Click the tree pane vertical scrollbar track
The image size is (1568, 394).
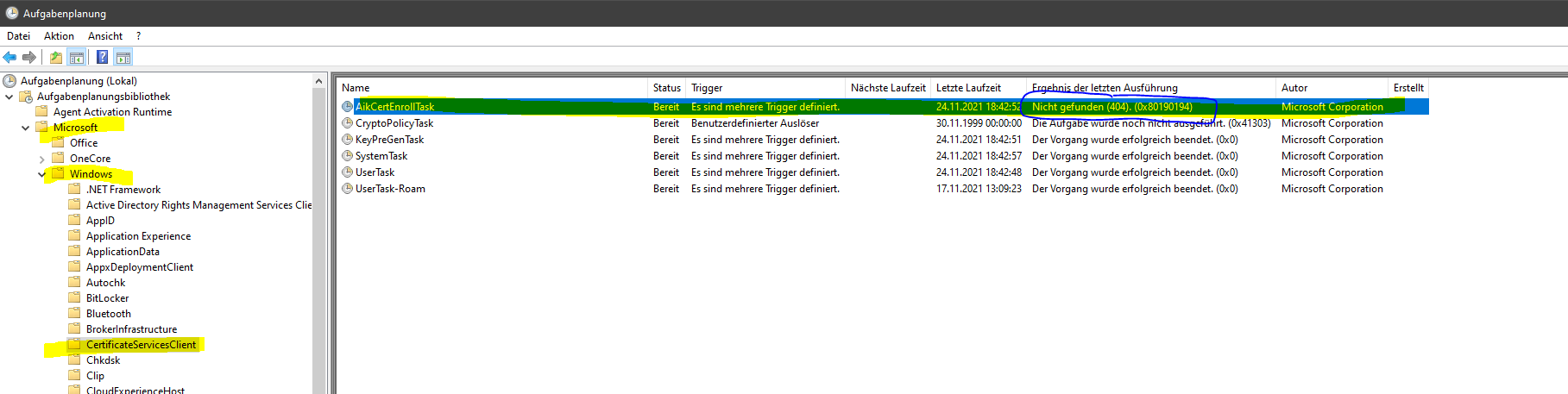319,241
